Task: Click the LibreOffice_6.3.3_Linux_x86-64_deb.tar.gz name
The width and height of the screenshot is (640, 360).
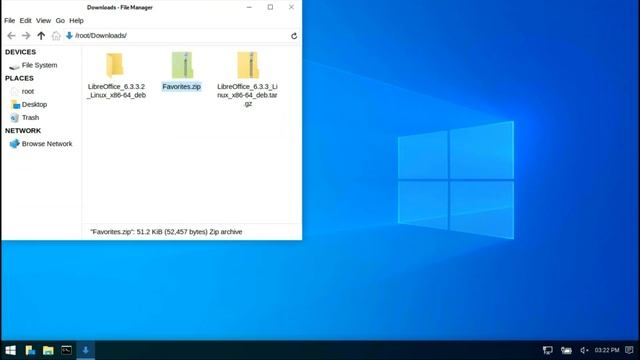Action: 248,95
